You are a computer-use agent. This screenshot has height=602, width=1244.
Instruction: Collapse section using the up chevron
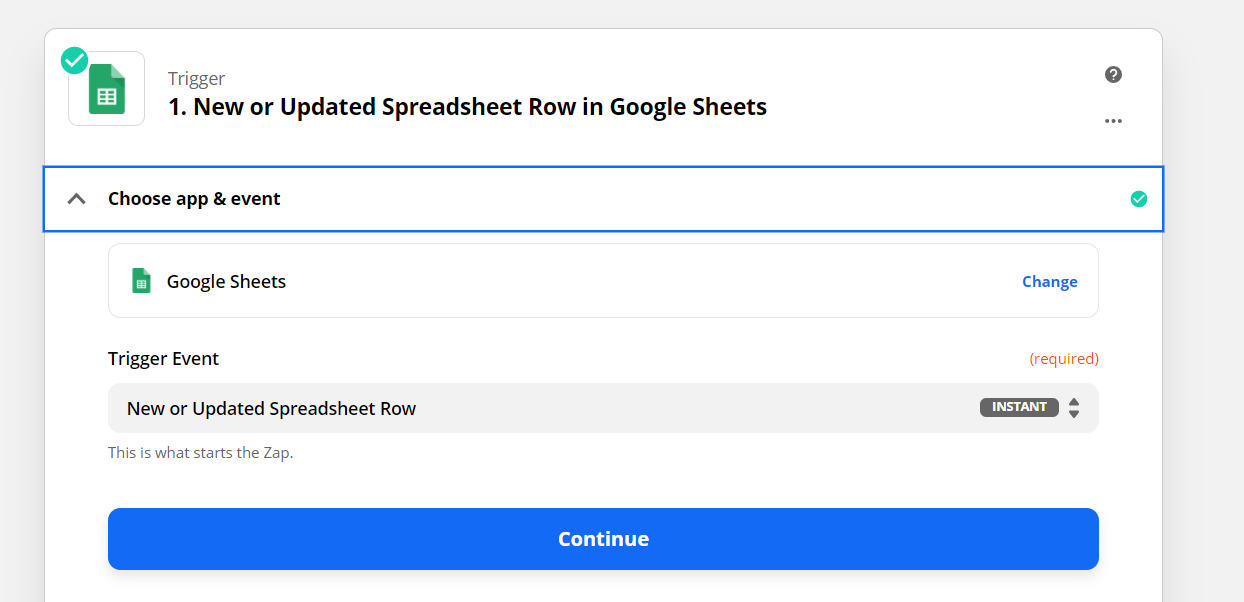pyautogui.click(x=76, y=199)
